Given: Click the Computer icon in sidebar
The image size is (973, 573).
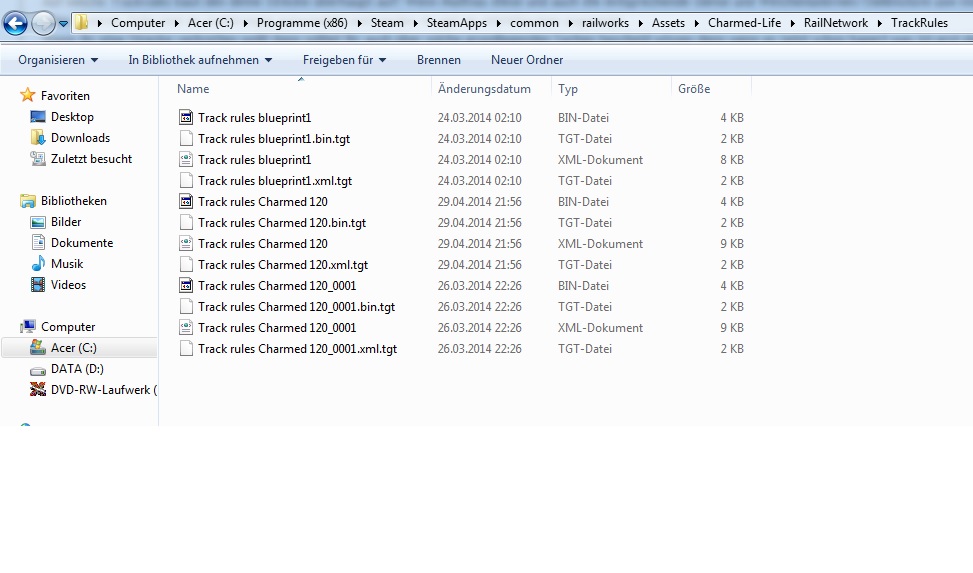Looking at the screenshot, I should coord(27,327).
